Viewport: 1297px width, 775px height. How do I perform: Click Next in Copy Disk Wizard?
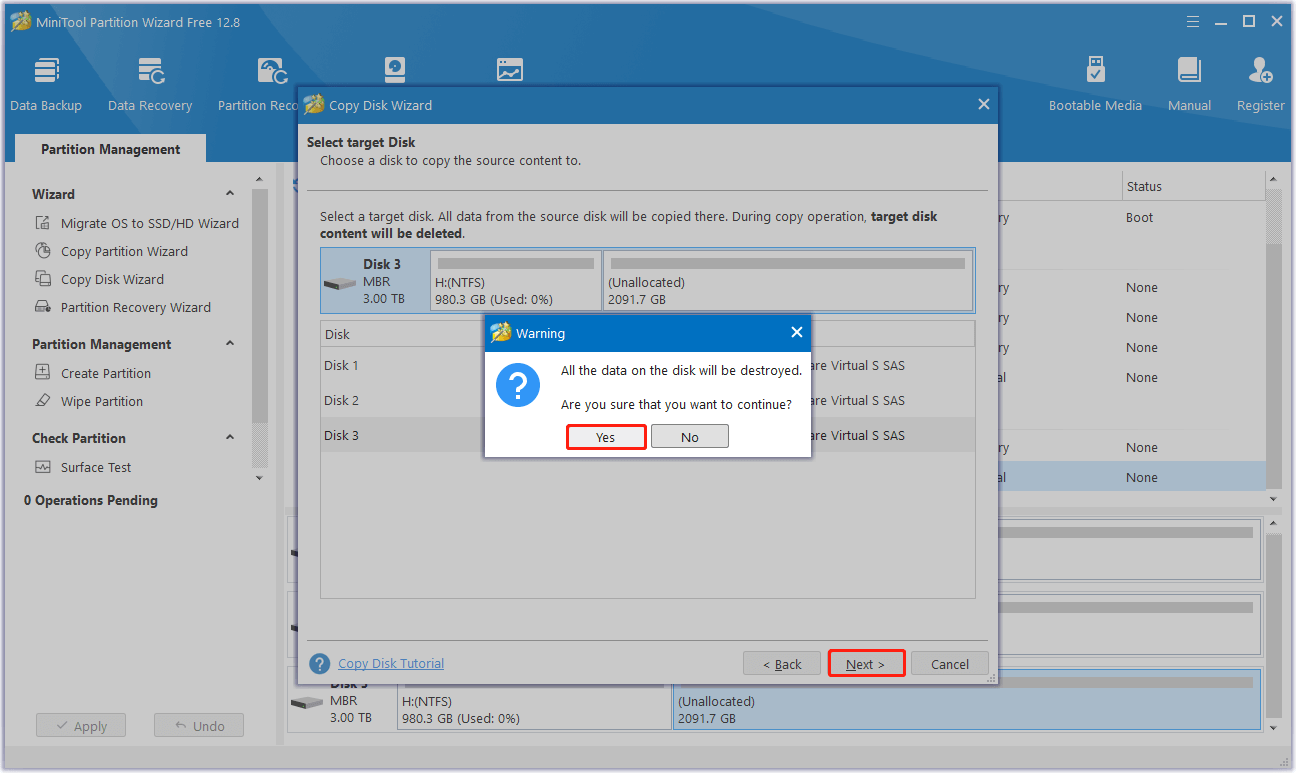coord(866,664)
